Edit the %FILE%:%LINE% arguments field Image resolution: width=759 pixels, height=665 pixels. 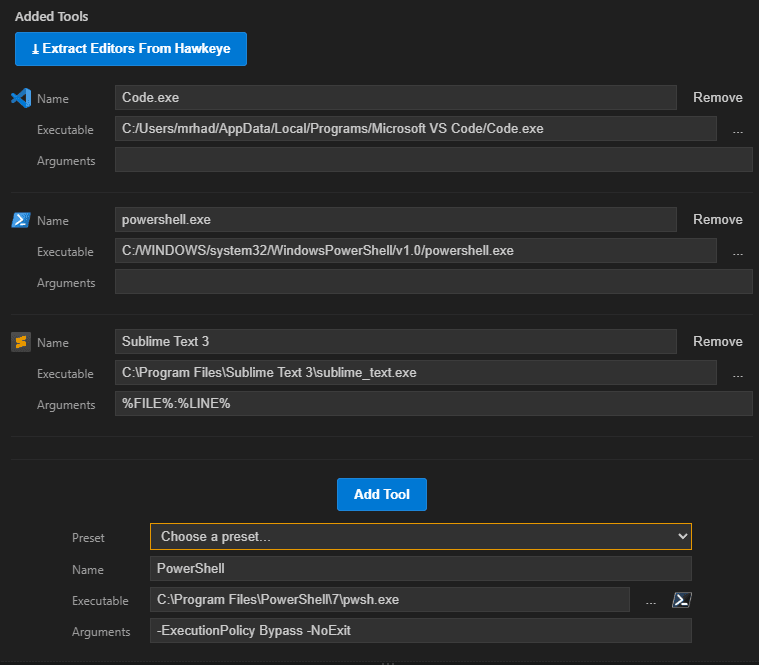[x=434, y=404]
